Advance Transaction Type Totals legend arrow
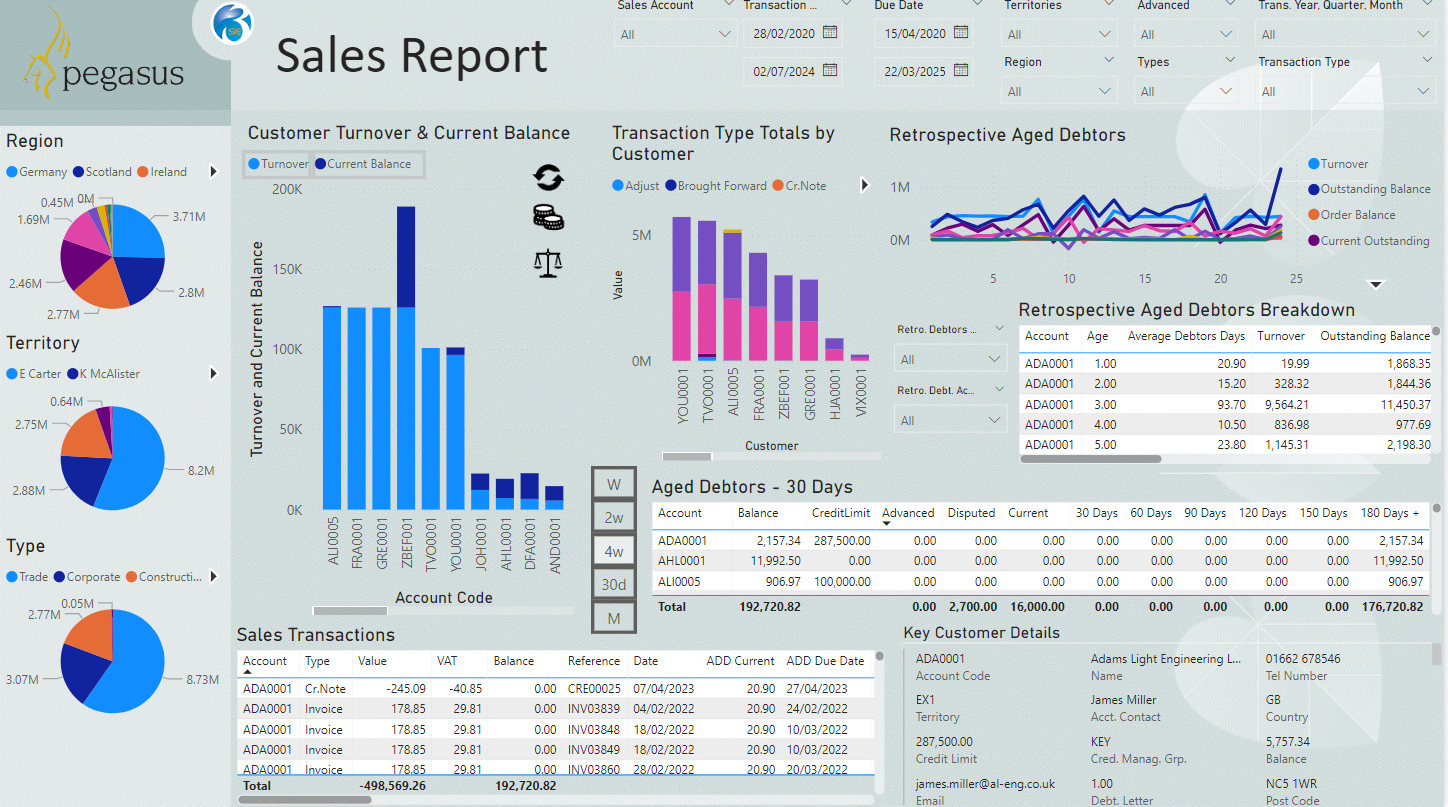Viewport: 1448px width, 807px height. 865,185
